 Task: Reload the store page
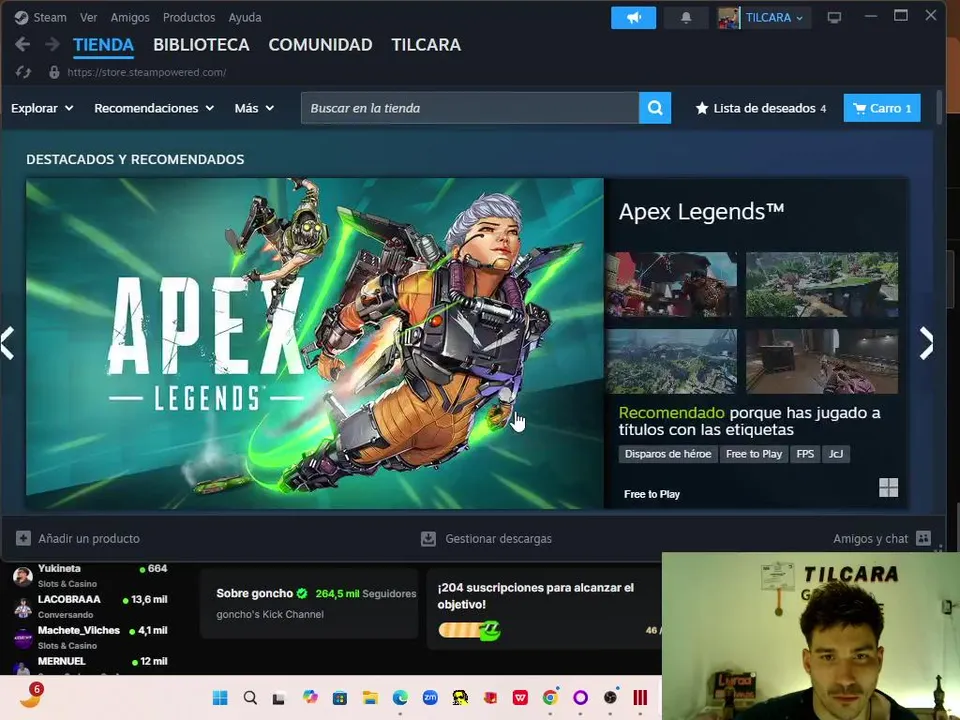pyautogui.click(x=23, y=72)
